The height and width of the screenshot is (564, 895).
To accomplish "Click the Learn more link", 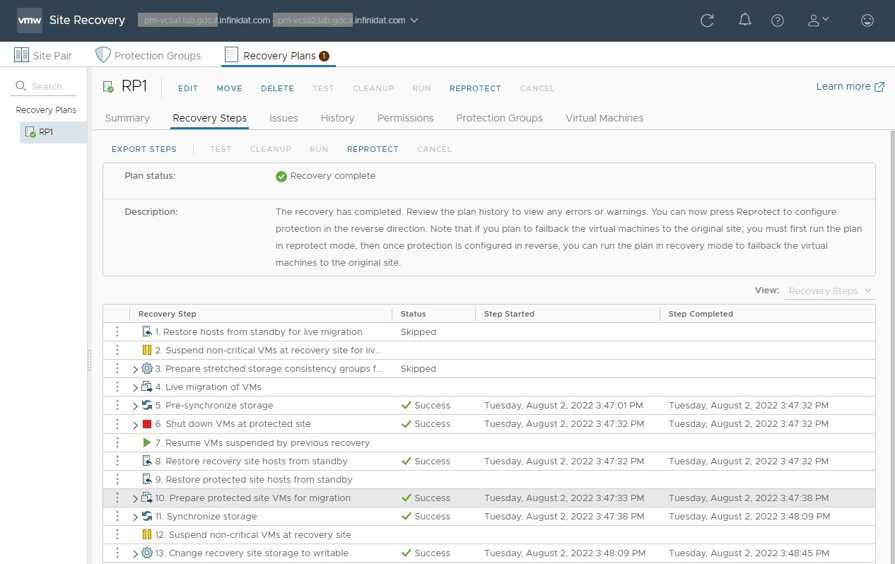I will point(849,87).
